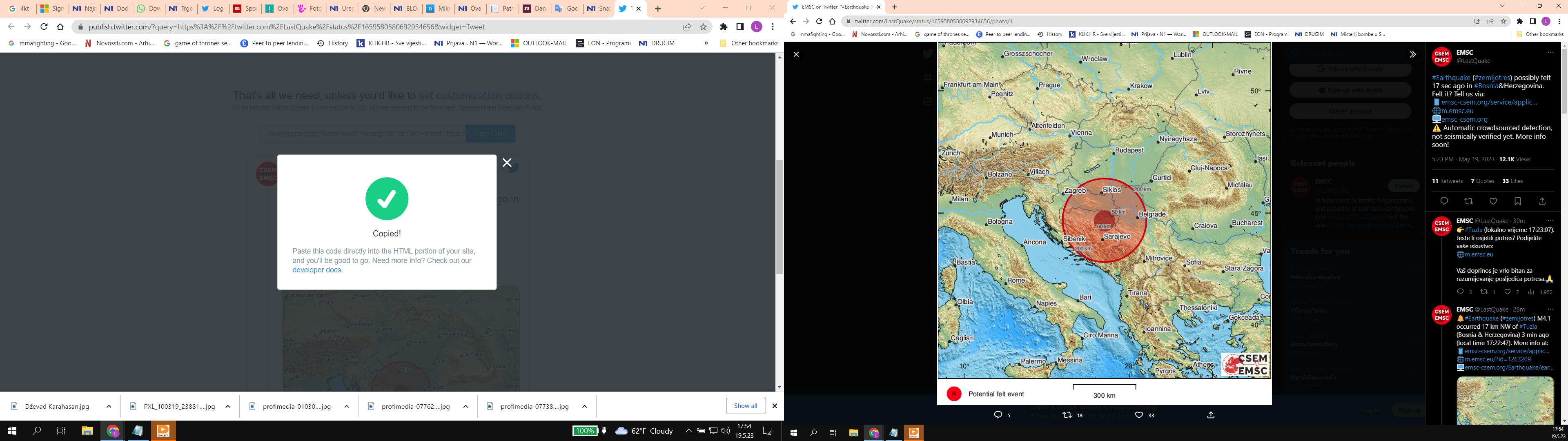Click the reply icon under the EMSC tweet
Image resolution: width=1568 pixels, height=441 pixels.
click(1444, 201)
